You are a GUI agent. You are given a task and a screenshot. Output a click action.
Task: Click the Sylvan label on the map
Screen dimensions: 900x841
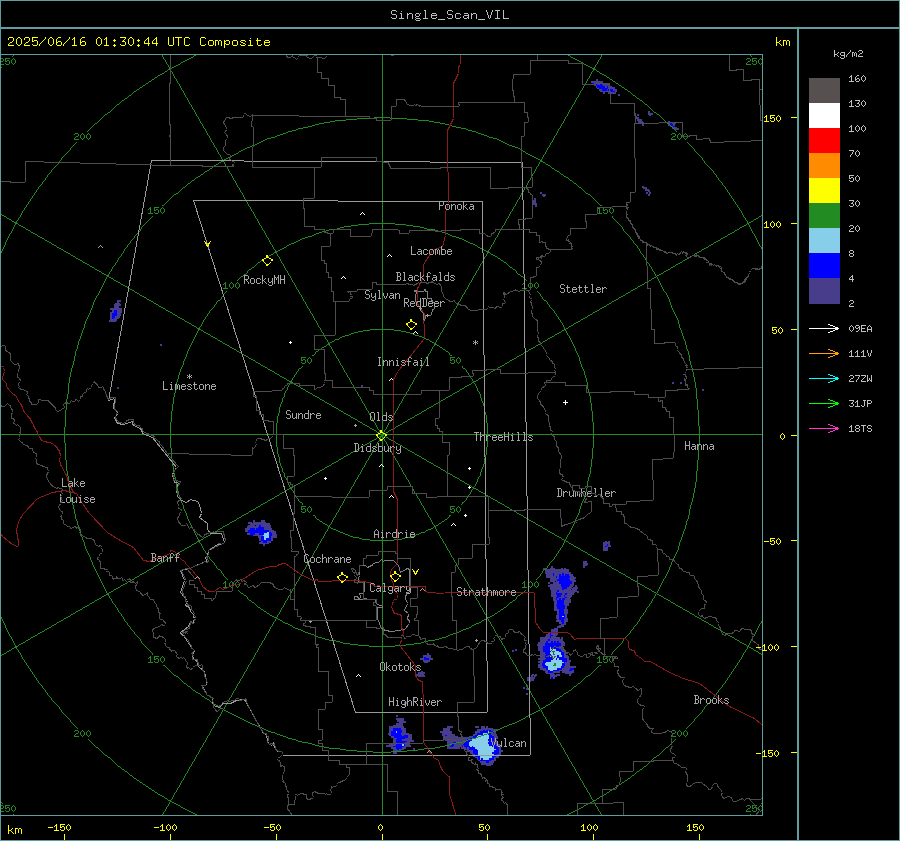tap(382, 295)
